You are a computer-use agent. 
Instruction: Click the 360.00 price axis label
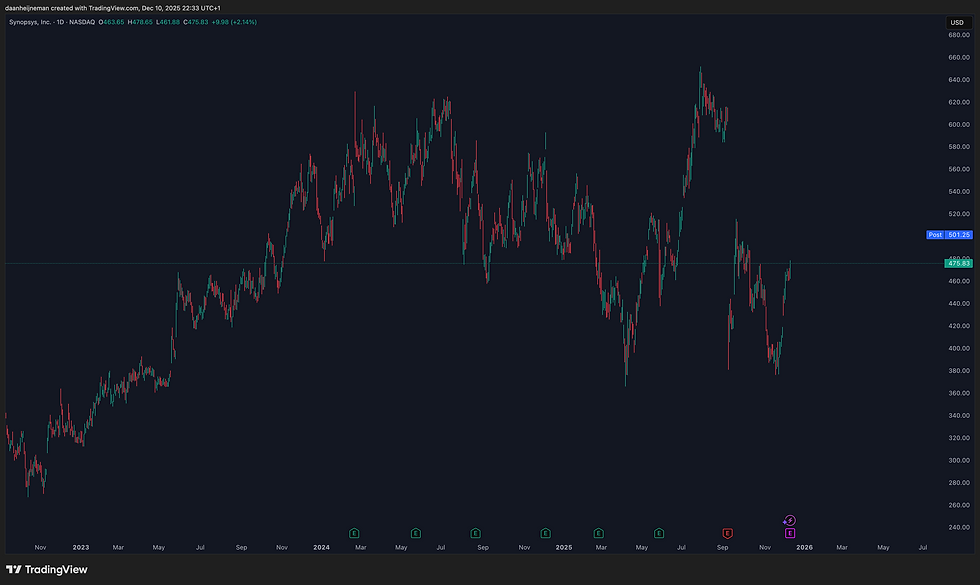pos(959,393)
